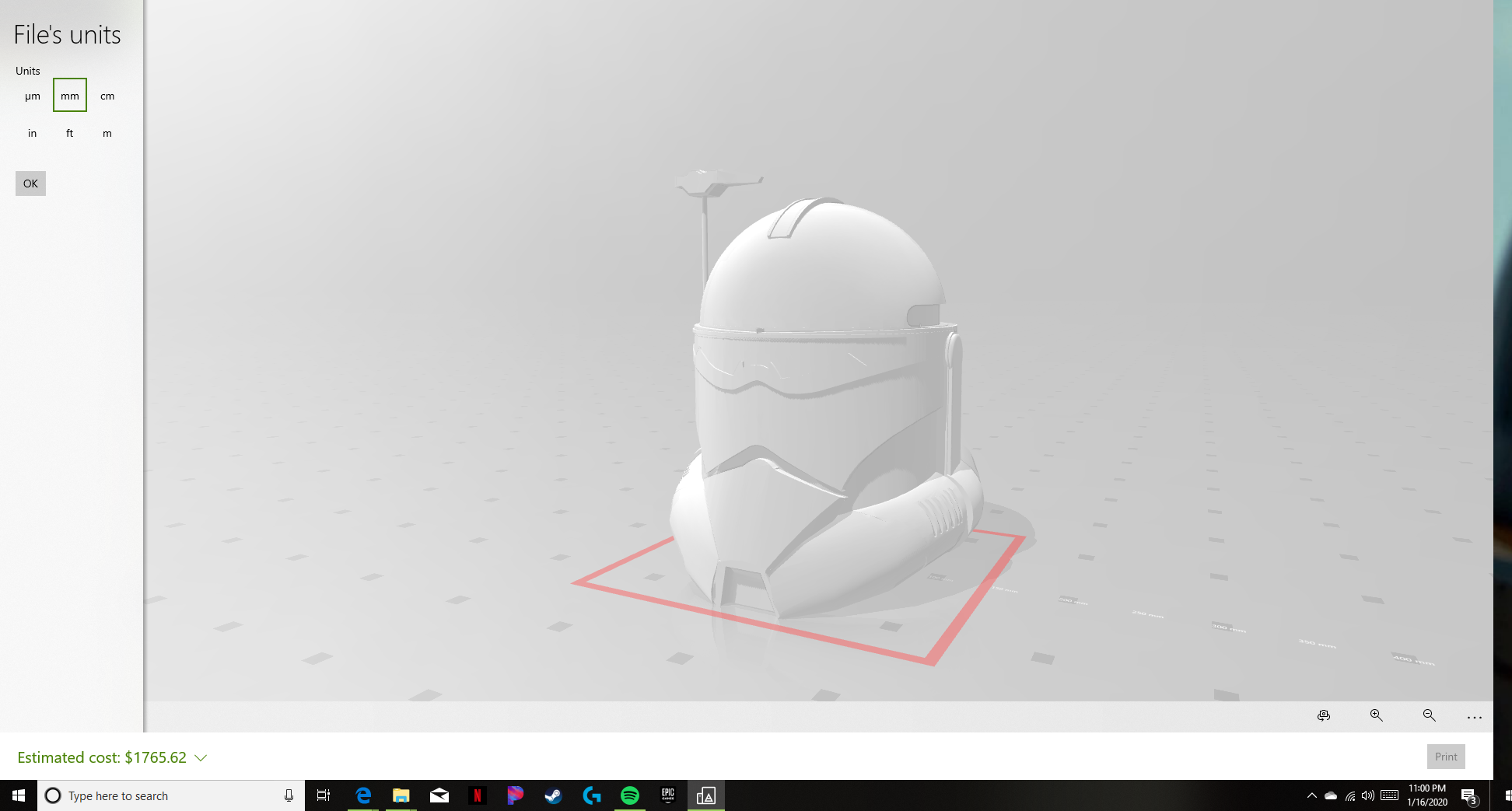1512x811 pixels.
Task: Zoom out from the model
Action: [1430, 716]
